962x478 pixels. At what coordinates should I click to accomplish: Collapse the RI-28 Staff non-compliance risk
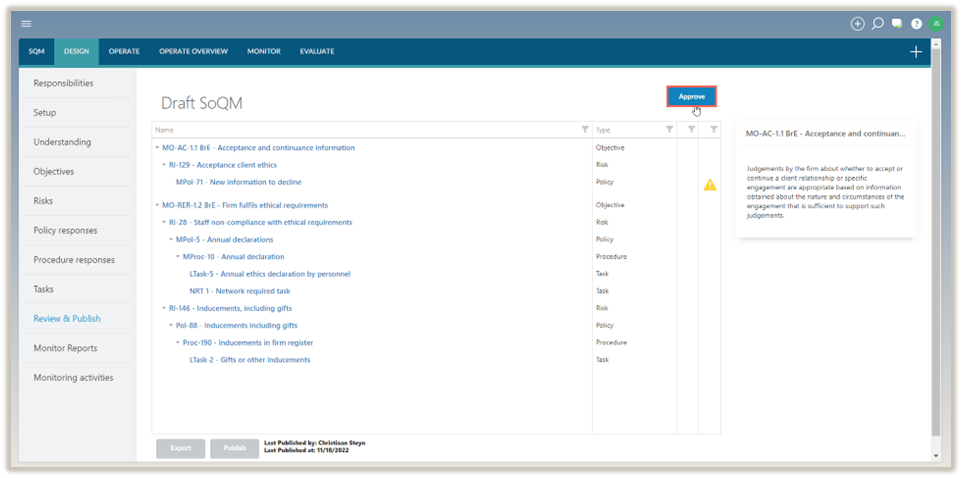[164, 222]
